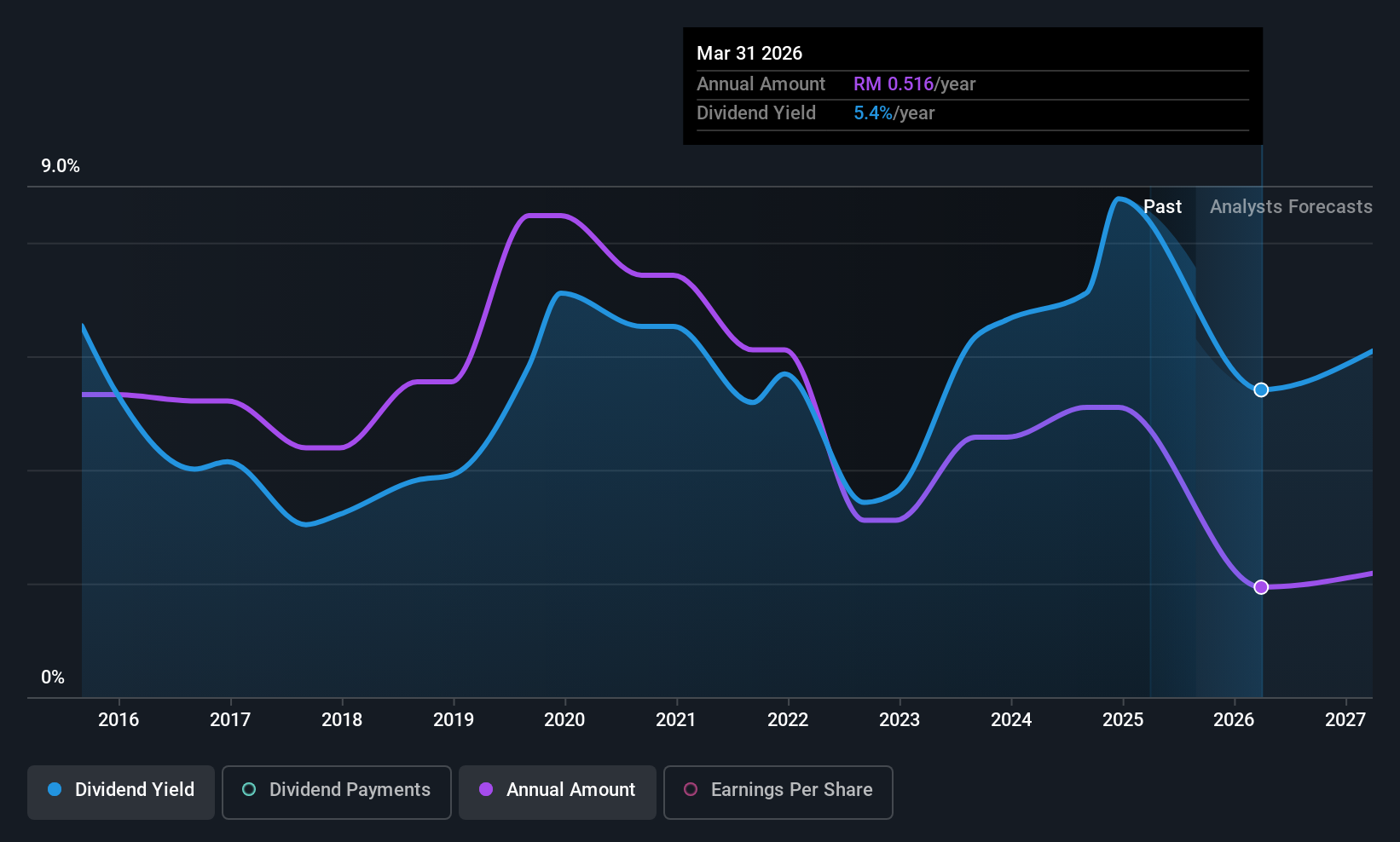
Task: Click the 9.0% y-axis label
Action: point(61,166)
